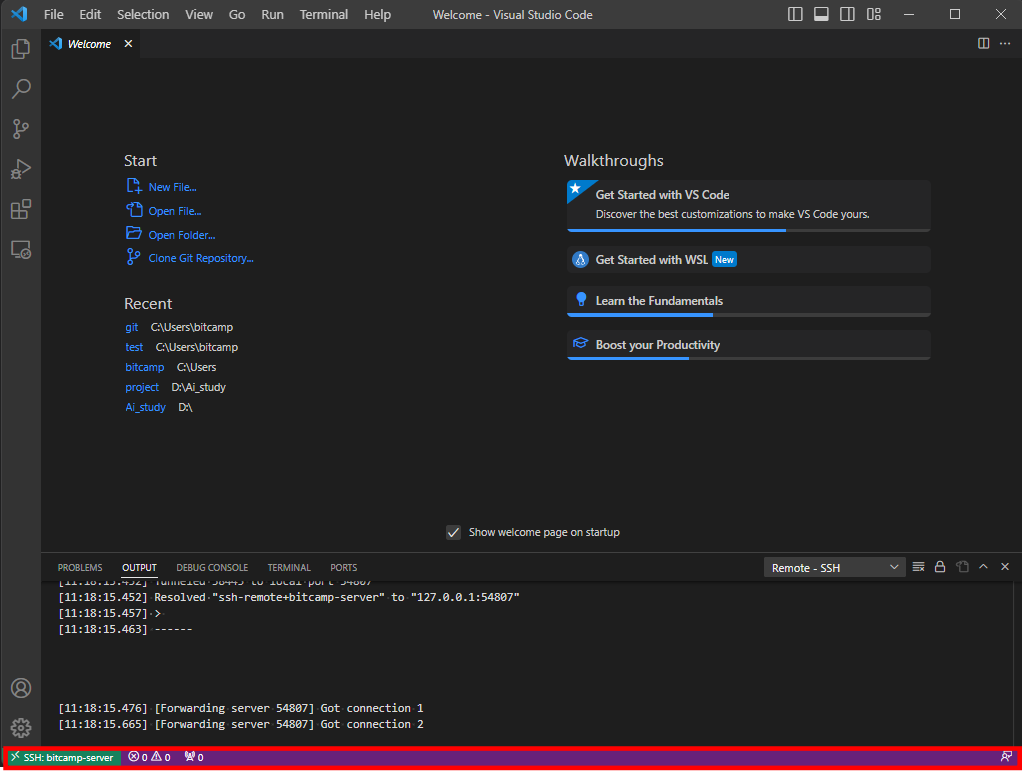
Task: Click the Open File... link
Action: (175, 211)
